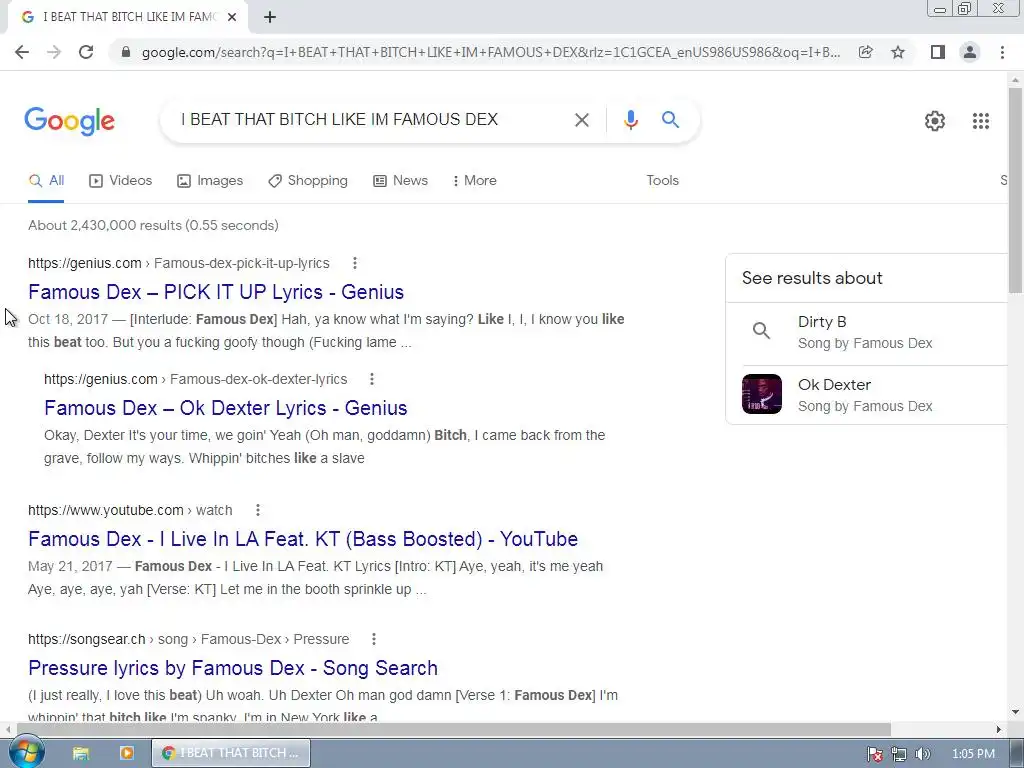Screen dimensions: 1024x768
Task: Open the Windows Start menu
Action: pos(26,752)
